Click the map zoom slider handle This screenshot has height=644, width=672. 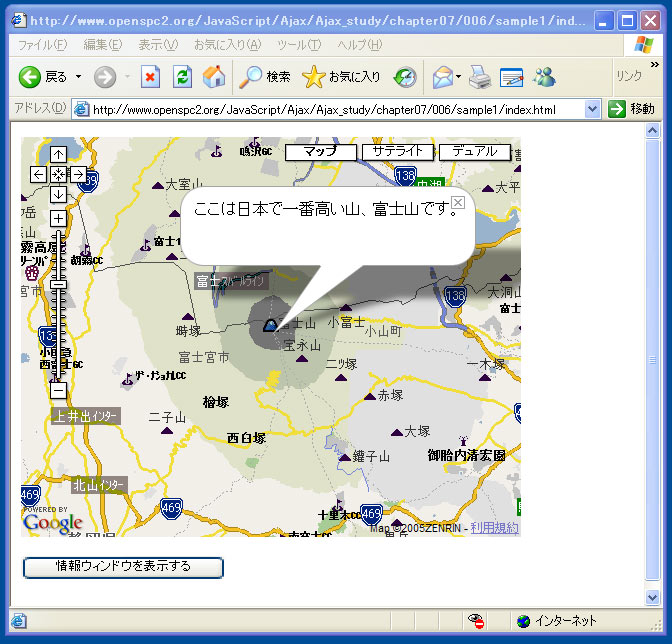[x=59, y=285]
